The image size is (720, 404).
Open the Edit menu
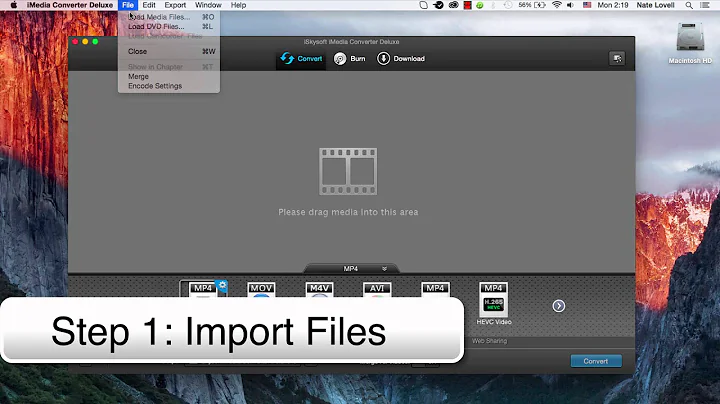tap(149, 5)
